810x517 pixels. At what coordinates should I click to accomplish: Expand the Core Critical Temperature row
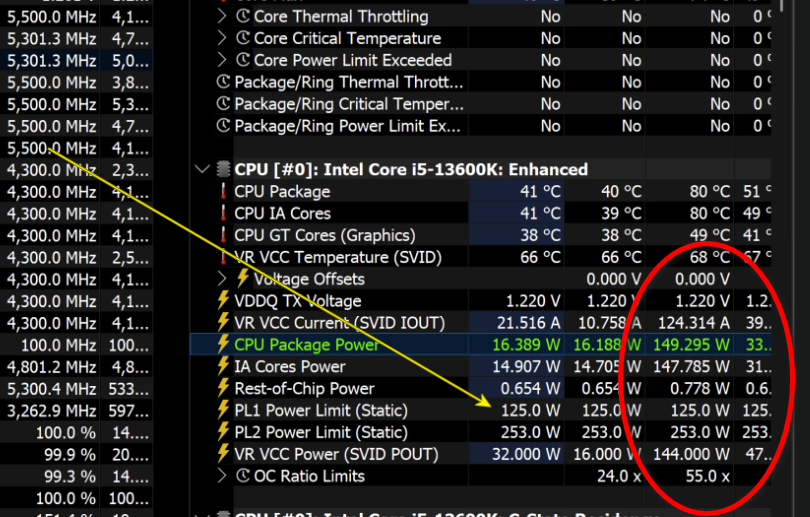pos(222,38)
